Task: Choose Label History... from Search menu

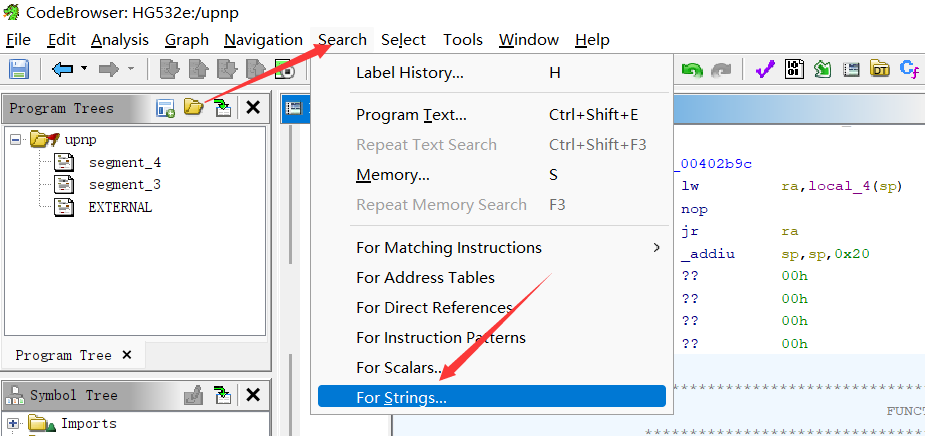Action: 492,73
